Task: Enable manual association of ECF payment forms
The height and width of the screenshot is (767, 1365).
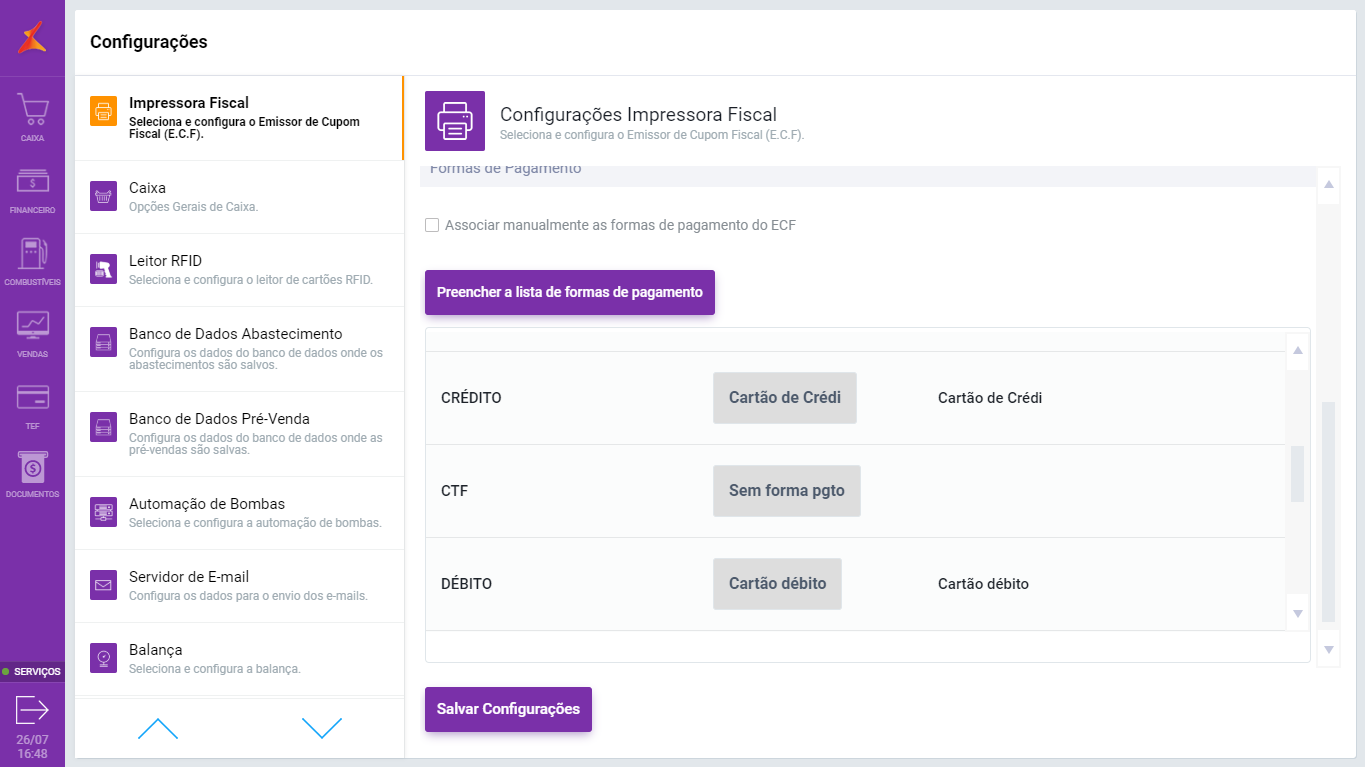Action: (x=432, y=225)
